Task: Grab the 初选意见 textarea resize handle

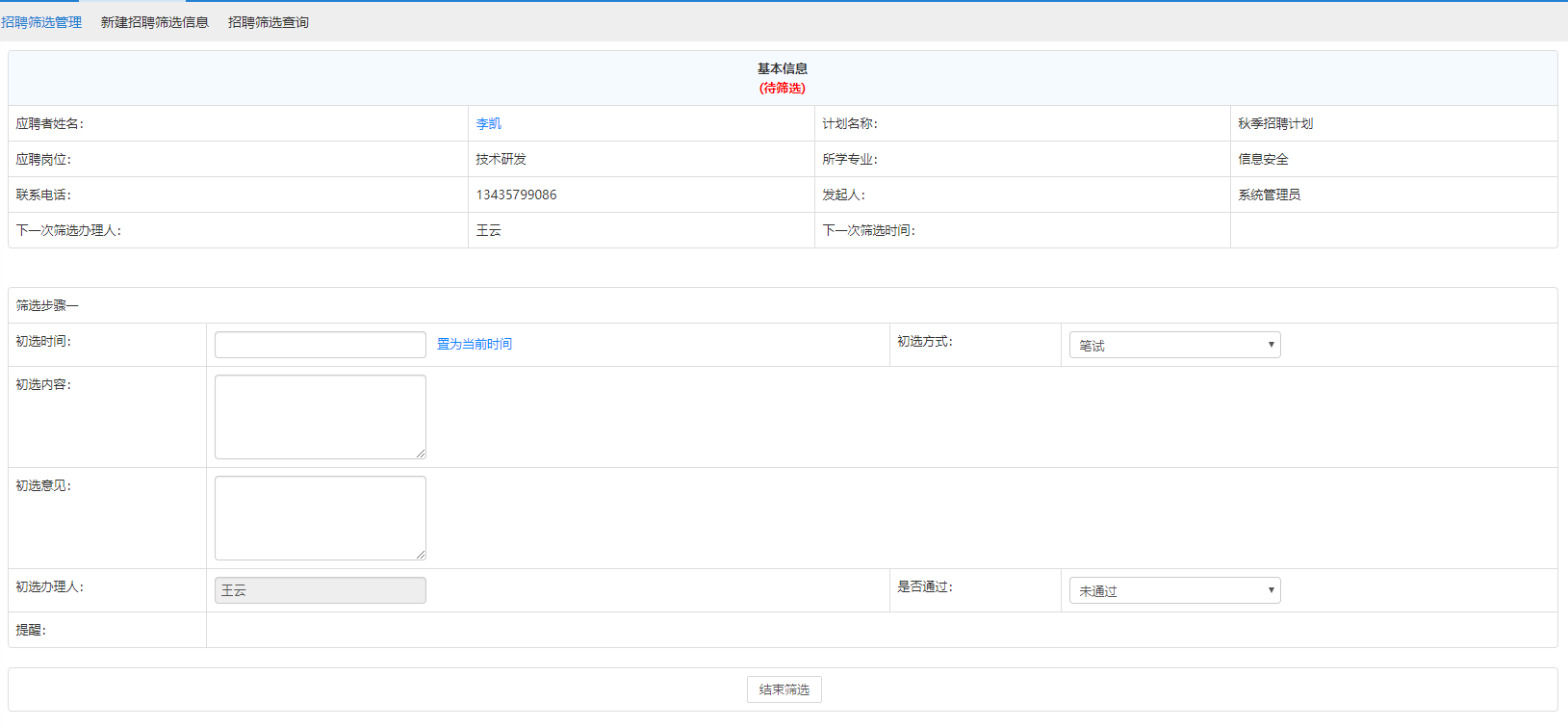Action: [x=421, y=555]
